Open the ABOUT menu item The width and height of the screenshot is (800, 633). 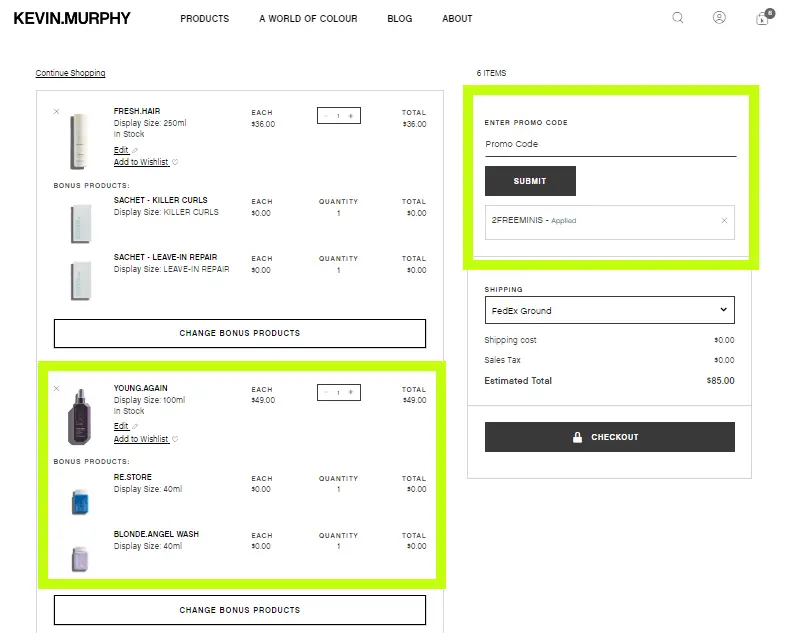[457, 19]
